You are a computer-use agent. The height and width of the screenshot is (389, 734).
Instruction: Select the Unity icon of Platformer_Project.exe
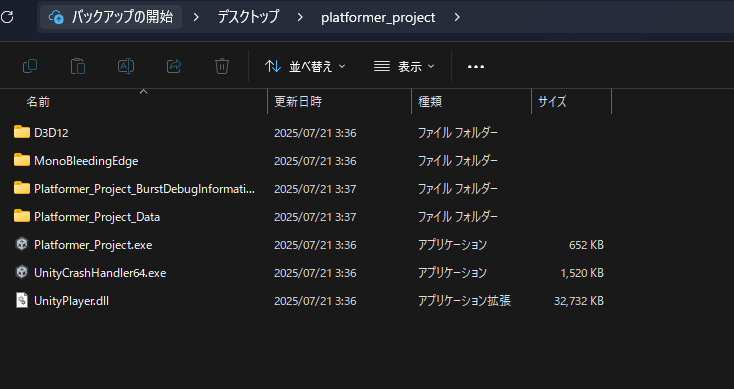point(22,244)
